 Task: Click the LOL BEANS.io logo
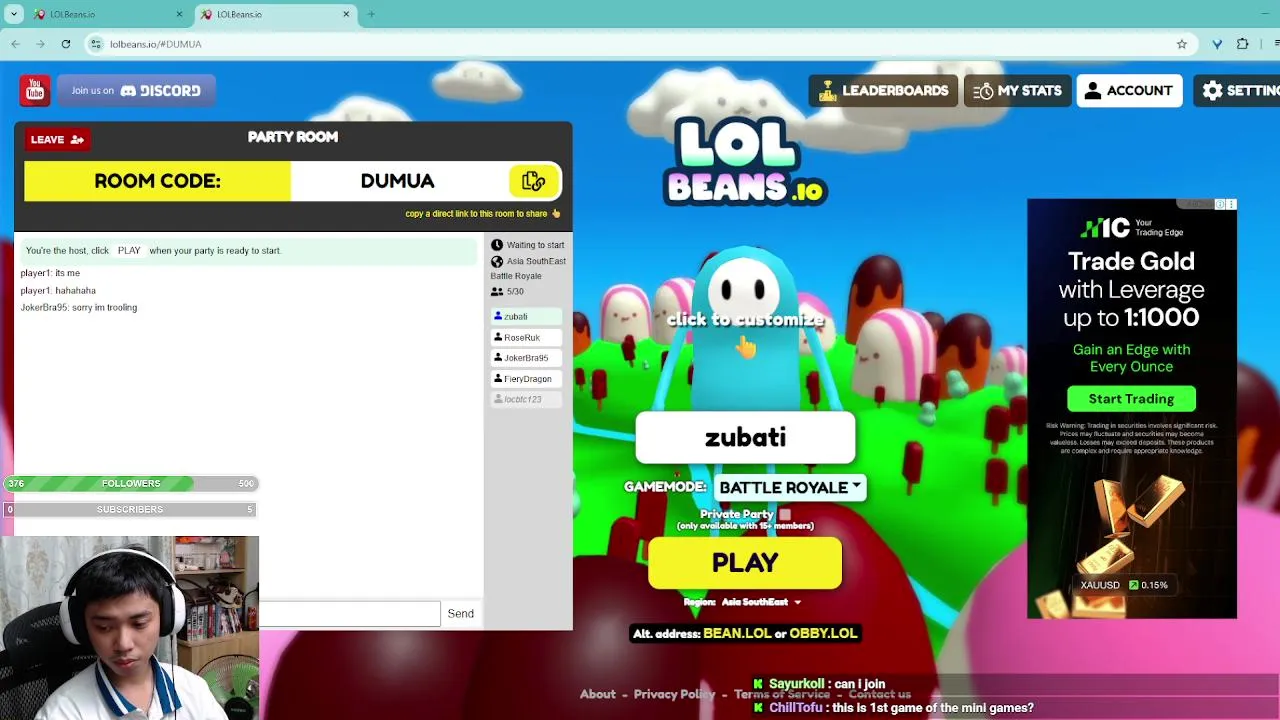pyautogui.click(x=745, y=160)
